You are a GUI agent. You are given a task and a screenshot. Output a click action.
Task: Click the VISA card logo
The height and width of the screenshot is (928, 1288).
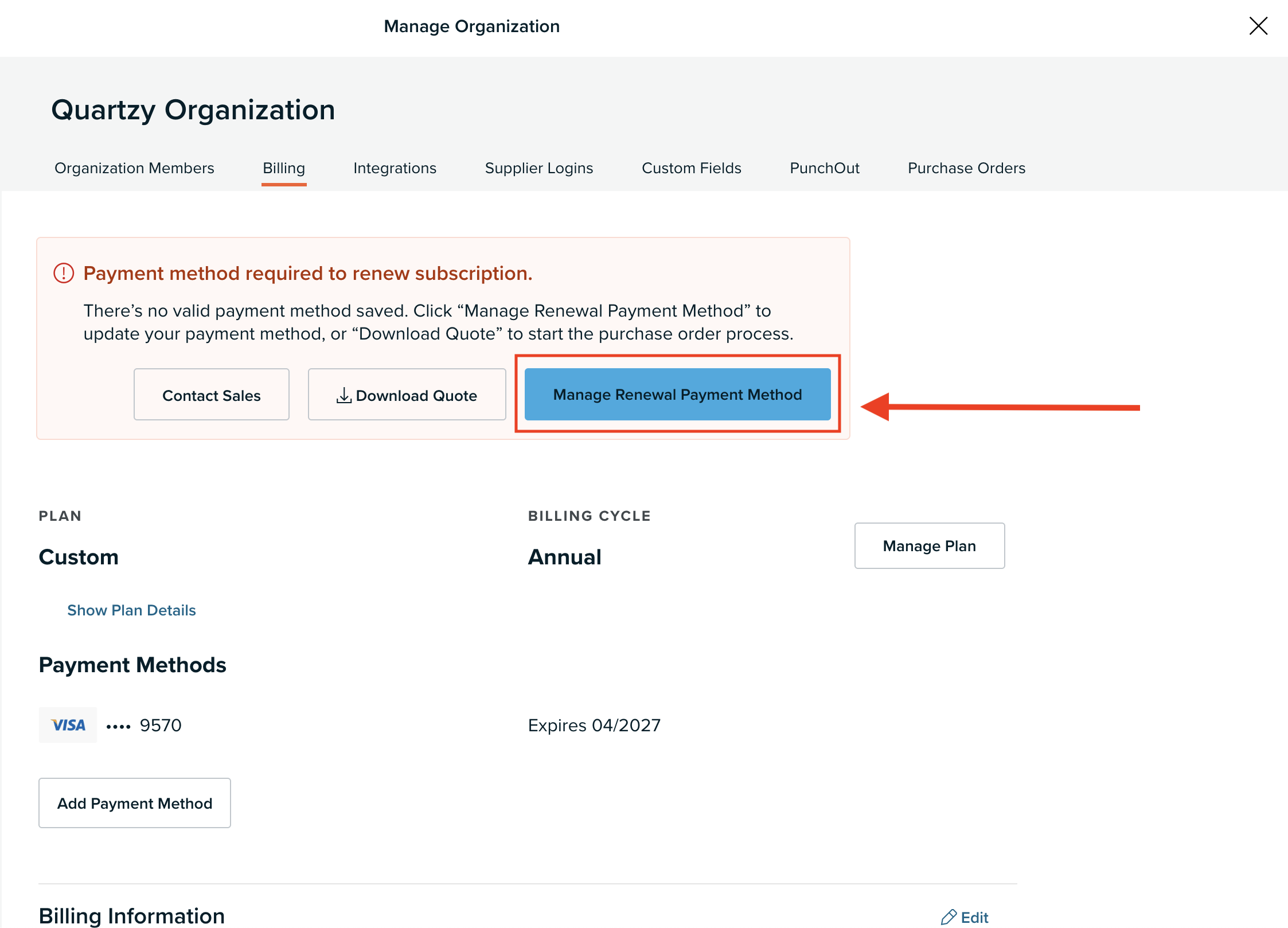(68, 725)
